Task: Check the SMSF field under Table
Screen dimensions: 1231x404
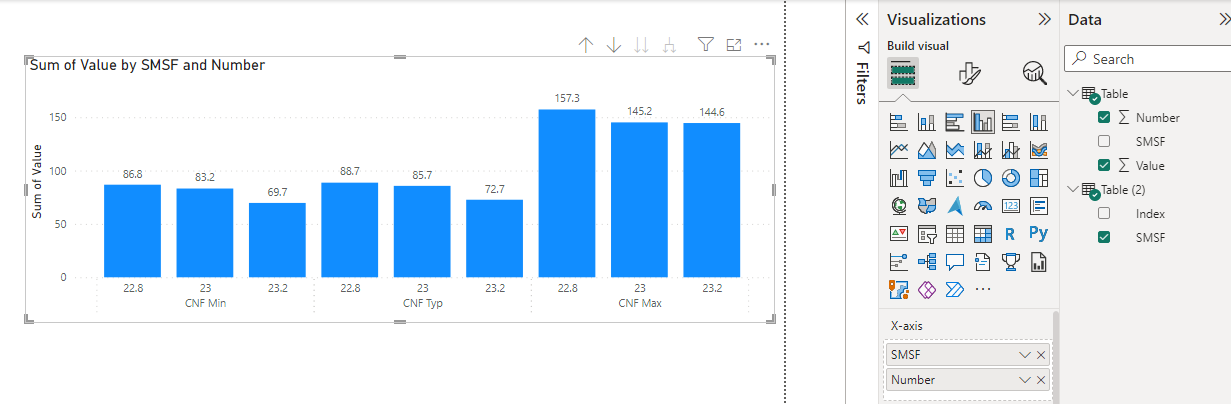Action: tap(1104, 141)
